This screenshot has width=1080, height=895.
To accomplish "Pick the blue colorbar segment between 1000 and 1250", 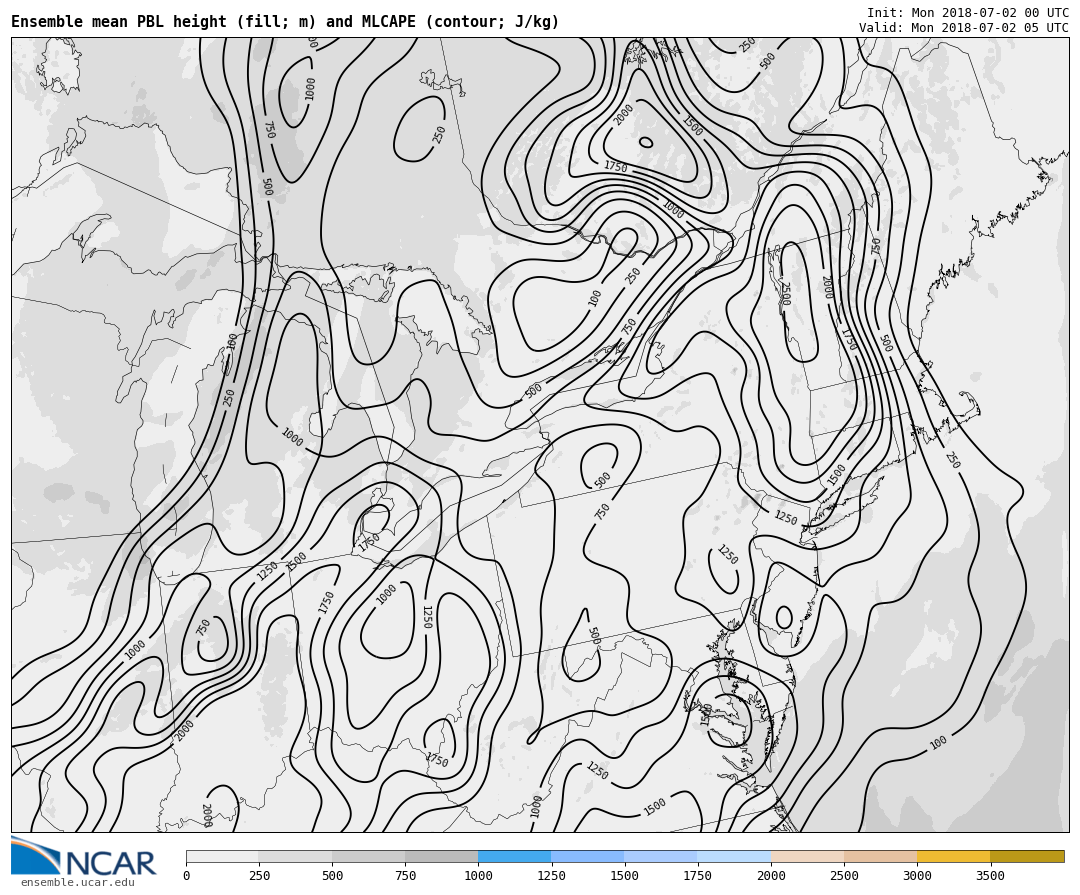I will 515,856.
